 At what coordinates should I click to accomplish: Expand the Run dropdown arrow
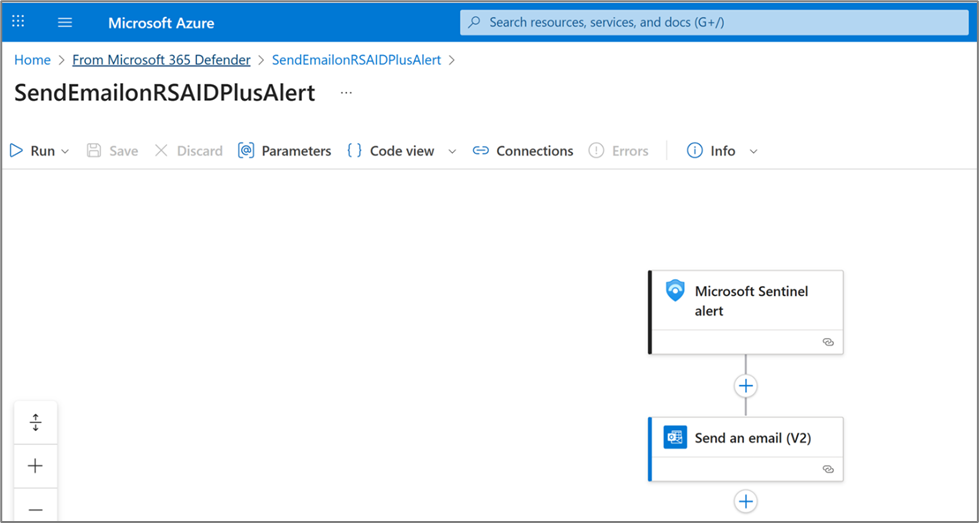(65, 151)
